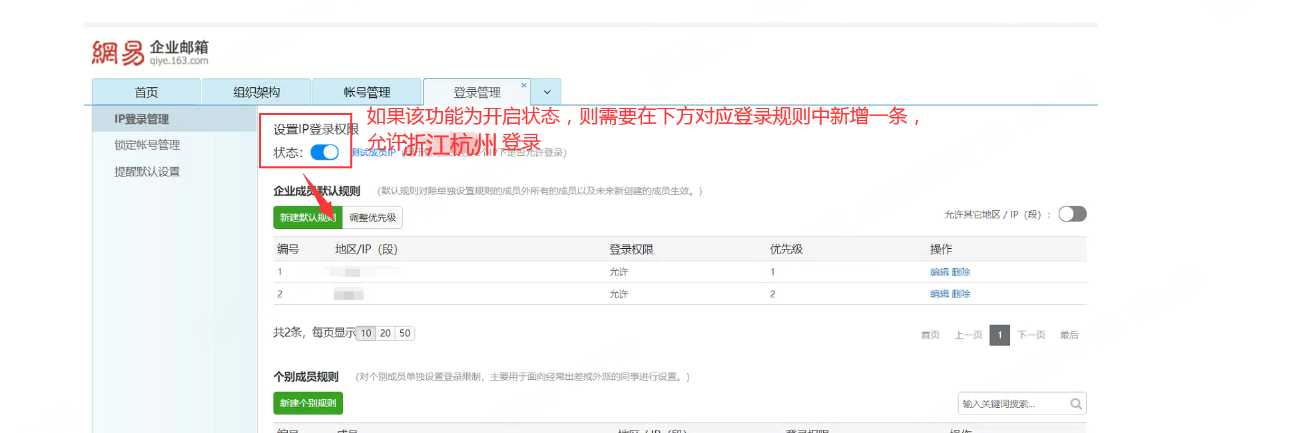The image size is (1294, 433).
Task: Switch to the 首页 tab
Action: click(x=146, y=92)
